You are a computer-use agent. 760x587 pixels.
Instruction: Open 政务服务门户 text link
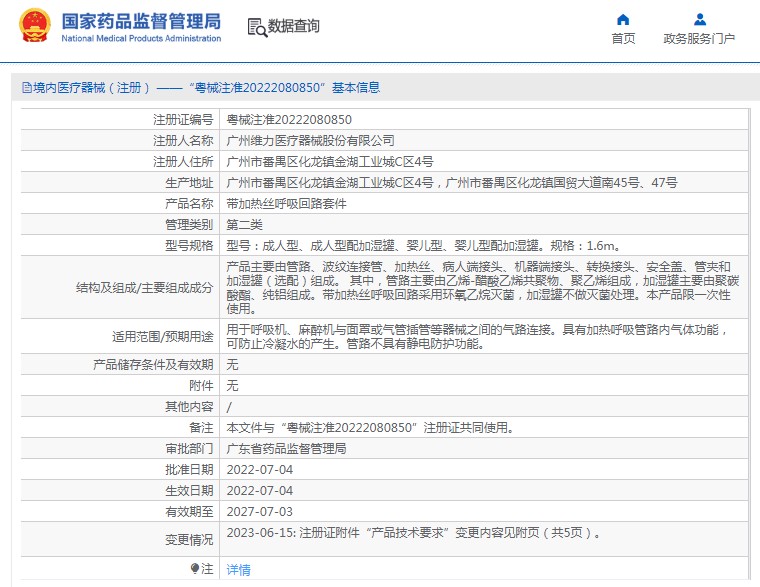pyautogui.click(x=699, y=38)
